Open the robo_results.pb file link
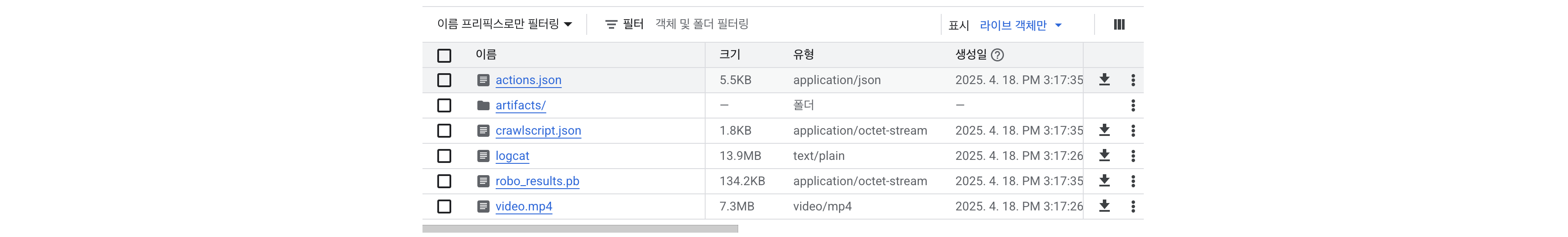Image resolution: width=1568 pixels, height=237 pixels. click(537, 181)
